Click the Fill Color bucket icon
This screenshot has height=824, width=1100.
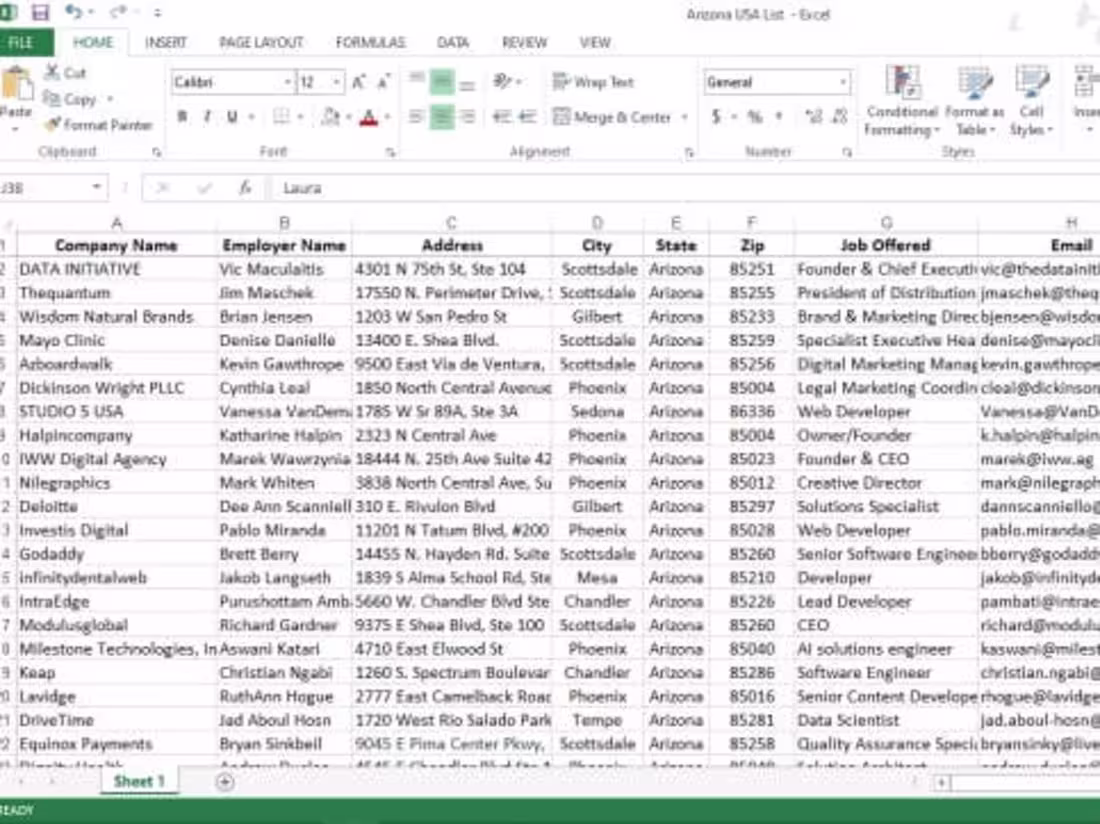[x=330, y=116]
